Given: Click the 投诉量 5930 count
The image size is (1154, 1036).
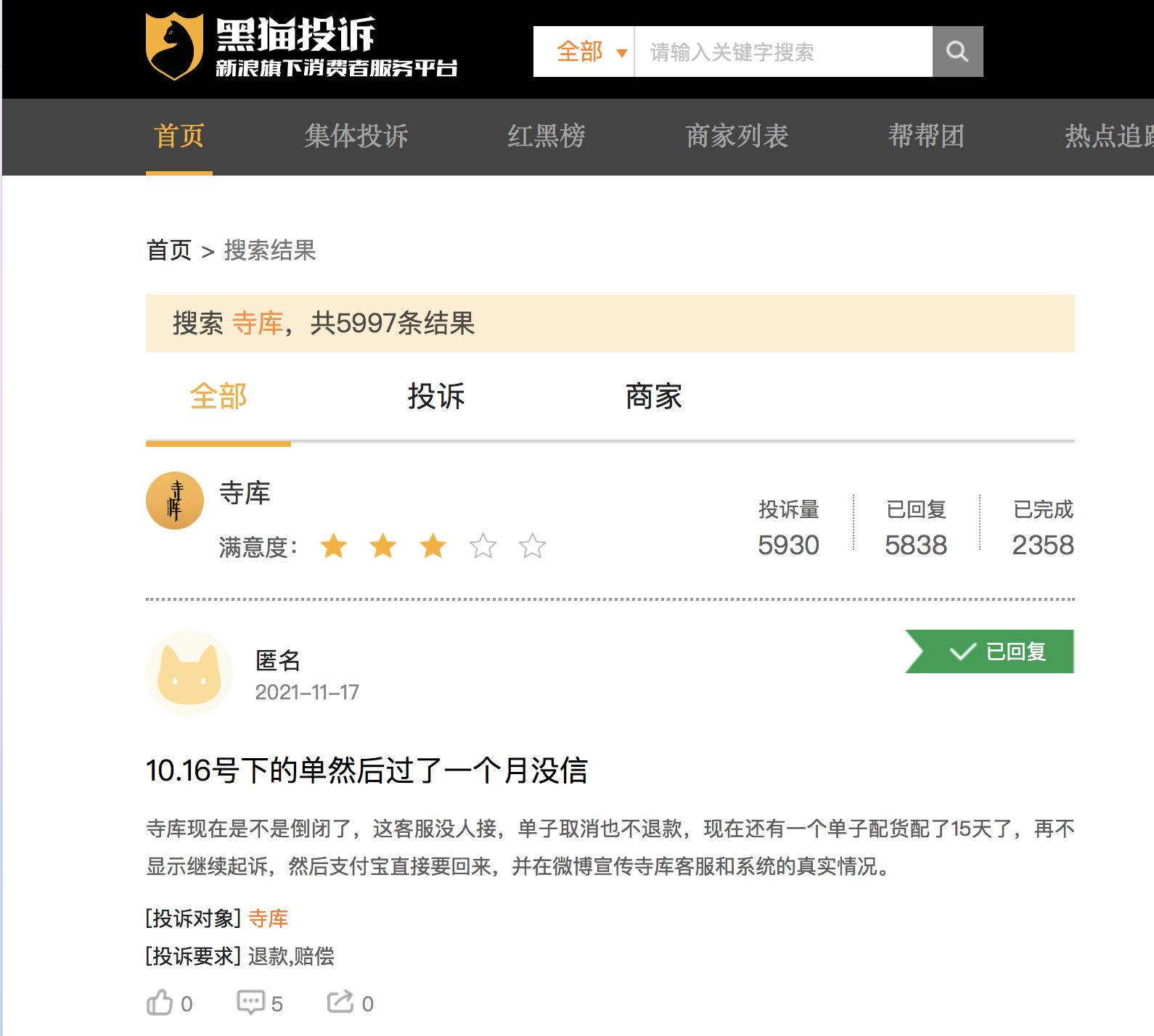Looking at the screenshot, I should point(788,528).
